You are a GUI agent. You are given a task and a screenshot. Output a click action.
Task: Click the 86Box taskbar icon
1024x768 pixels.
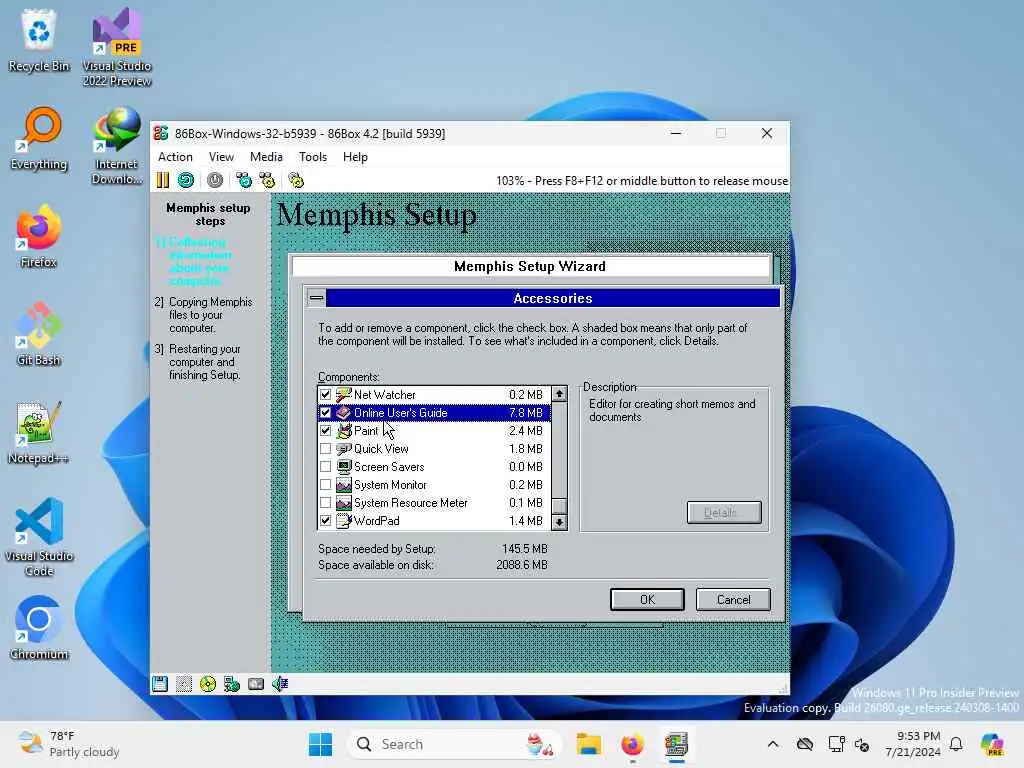point(676,744)
